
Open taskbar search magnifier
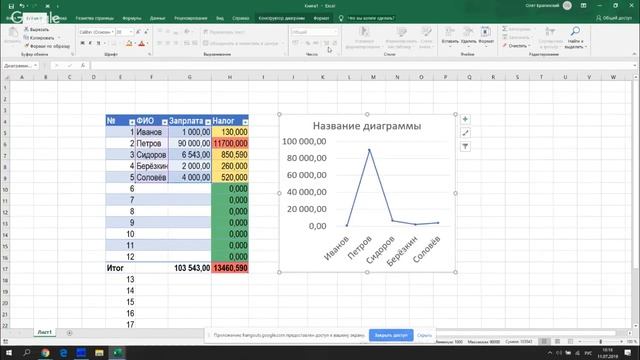[27, 353]
